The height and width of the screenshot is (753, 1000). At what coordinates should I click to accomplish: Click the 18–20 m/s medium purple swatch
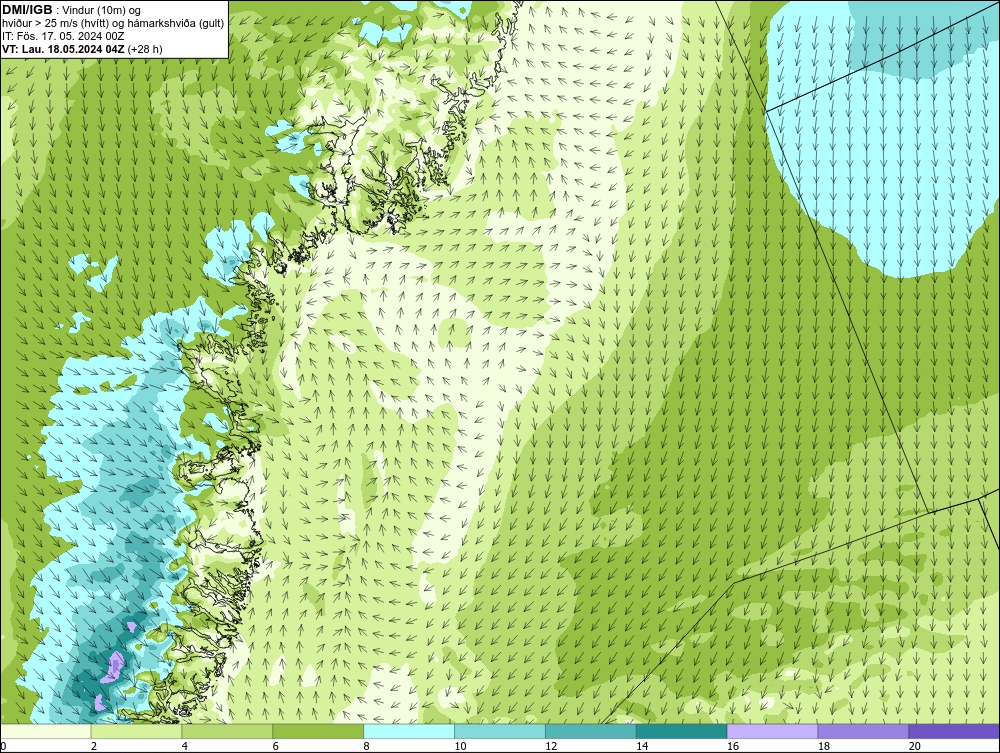click(864, 731)
